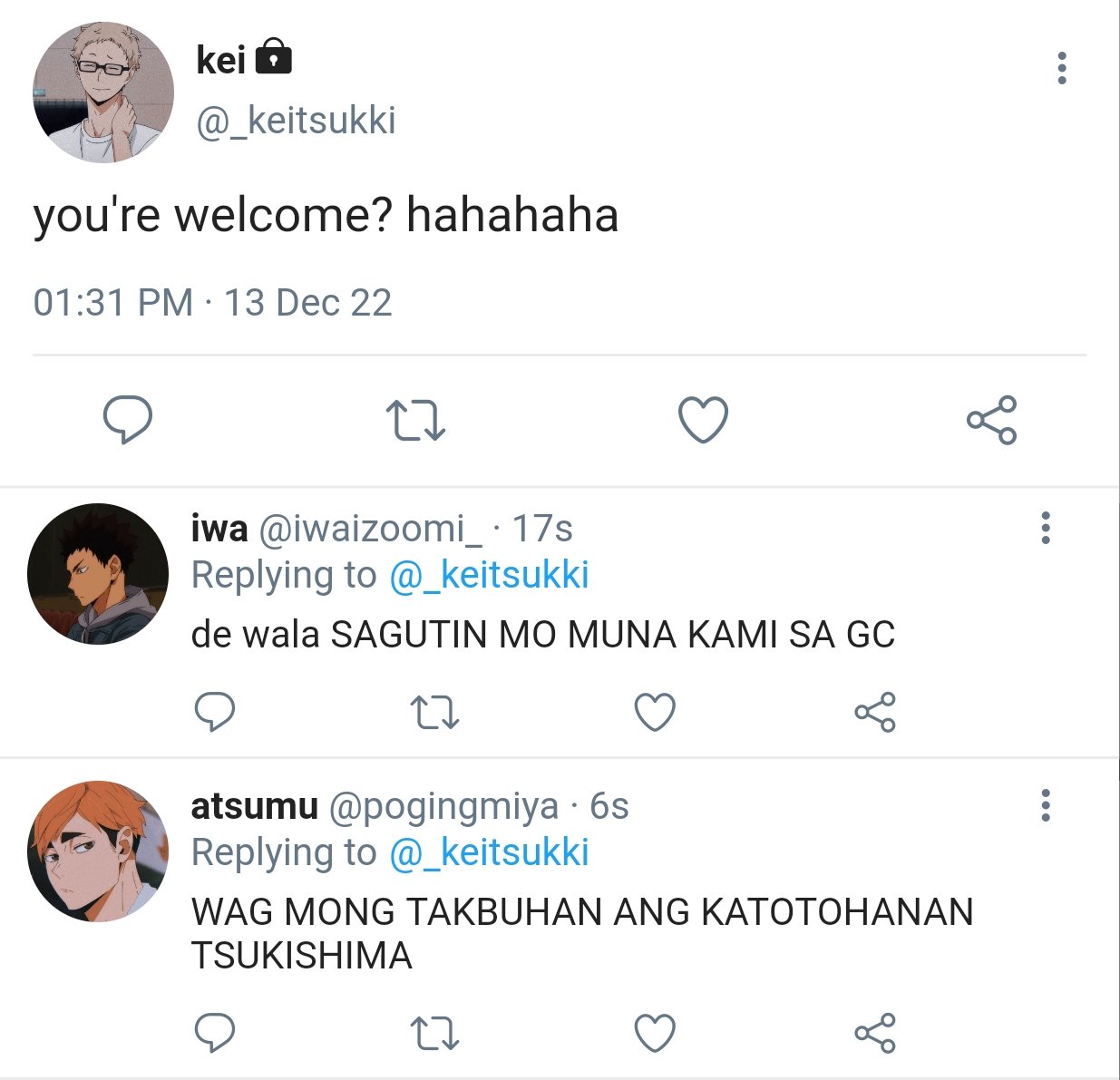Screen dimensions: 1120x1080
Task: Share iwa's reply
Action: [875, 712]
